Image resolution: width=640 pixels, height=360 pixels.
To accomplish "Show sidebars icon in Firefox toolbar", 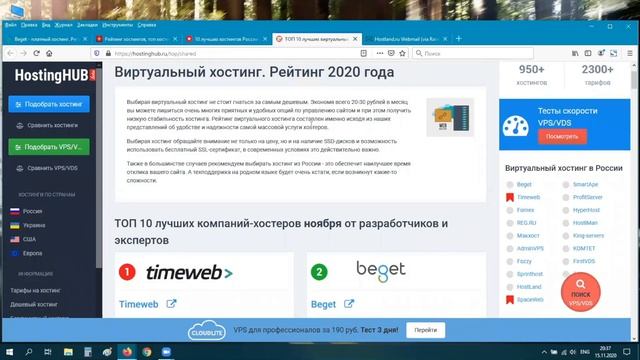I will click(588, 53).
